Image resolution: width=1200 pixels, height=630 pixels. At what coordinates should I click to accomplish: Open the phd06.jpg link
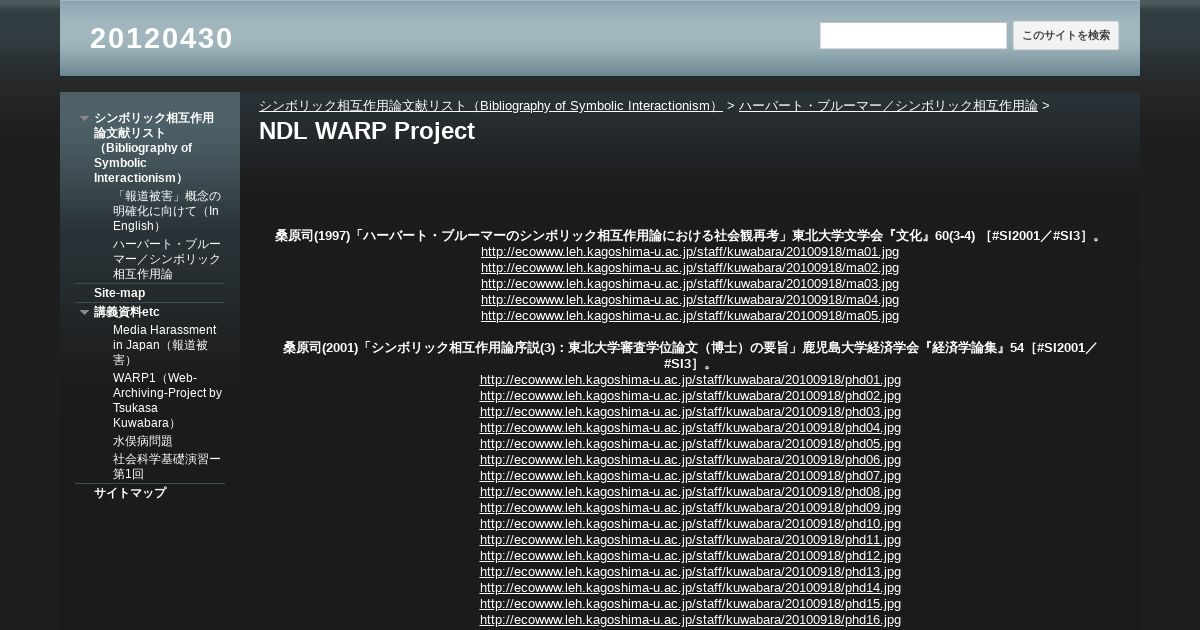click(x=690, y=460)
